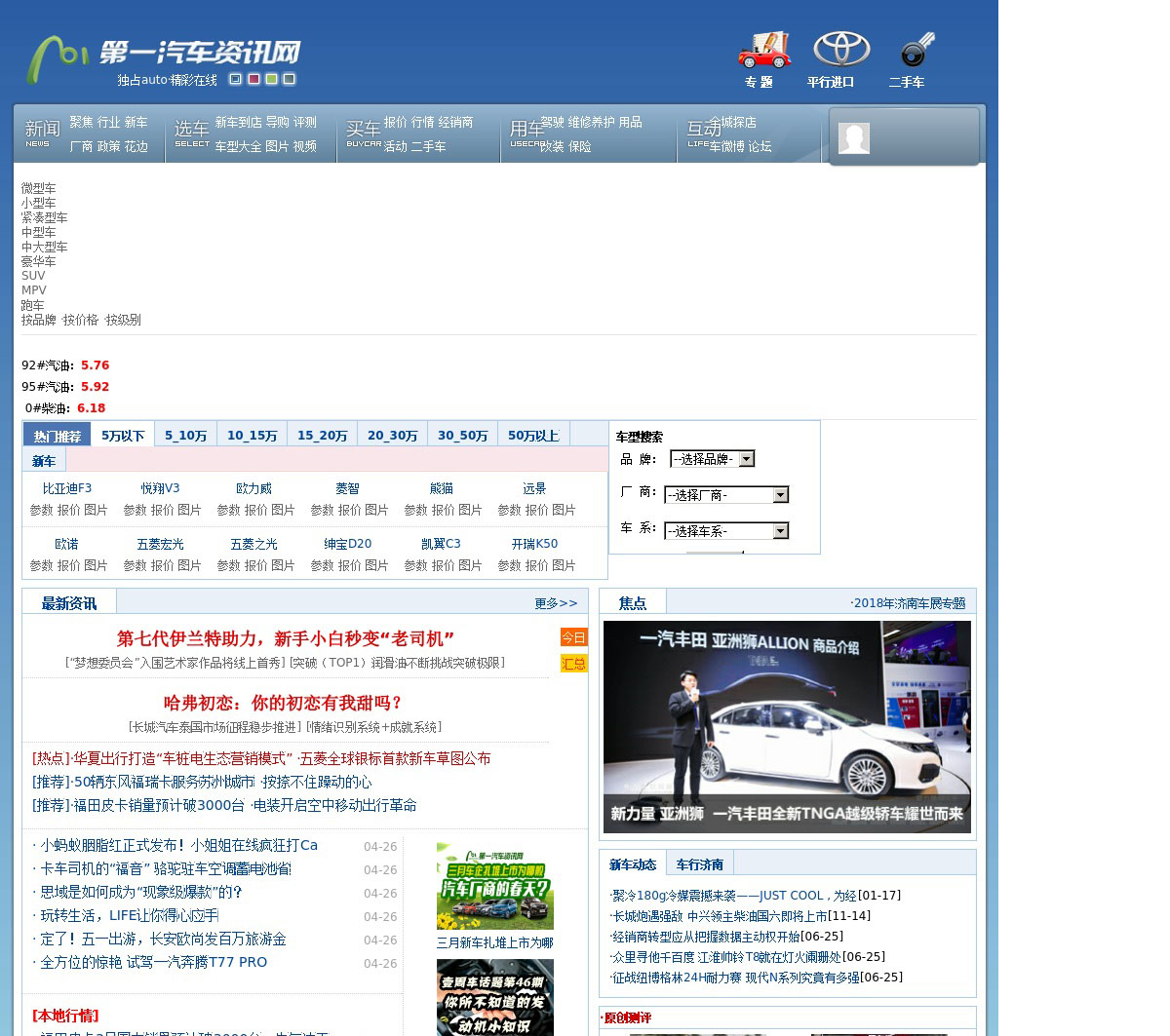The height and width of the screenshot is (1036, 1170).
Task: Open the 新车动态 tab
Action: [633, 864]
